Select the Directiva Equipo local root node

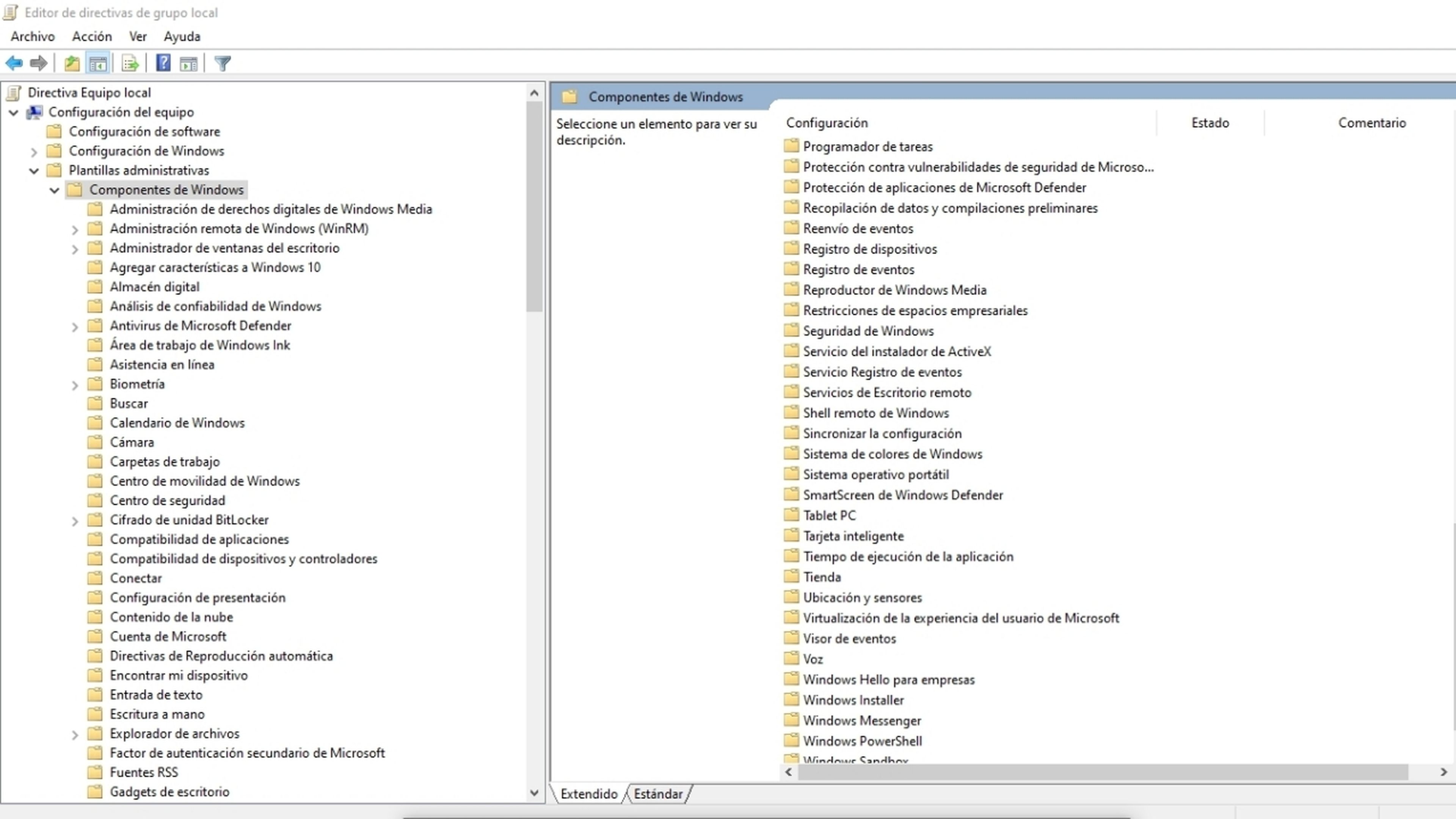click(89, 92)
